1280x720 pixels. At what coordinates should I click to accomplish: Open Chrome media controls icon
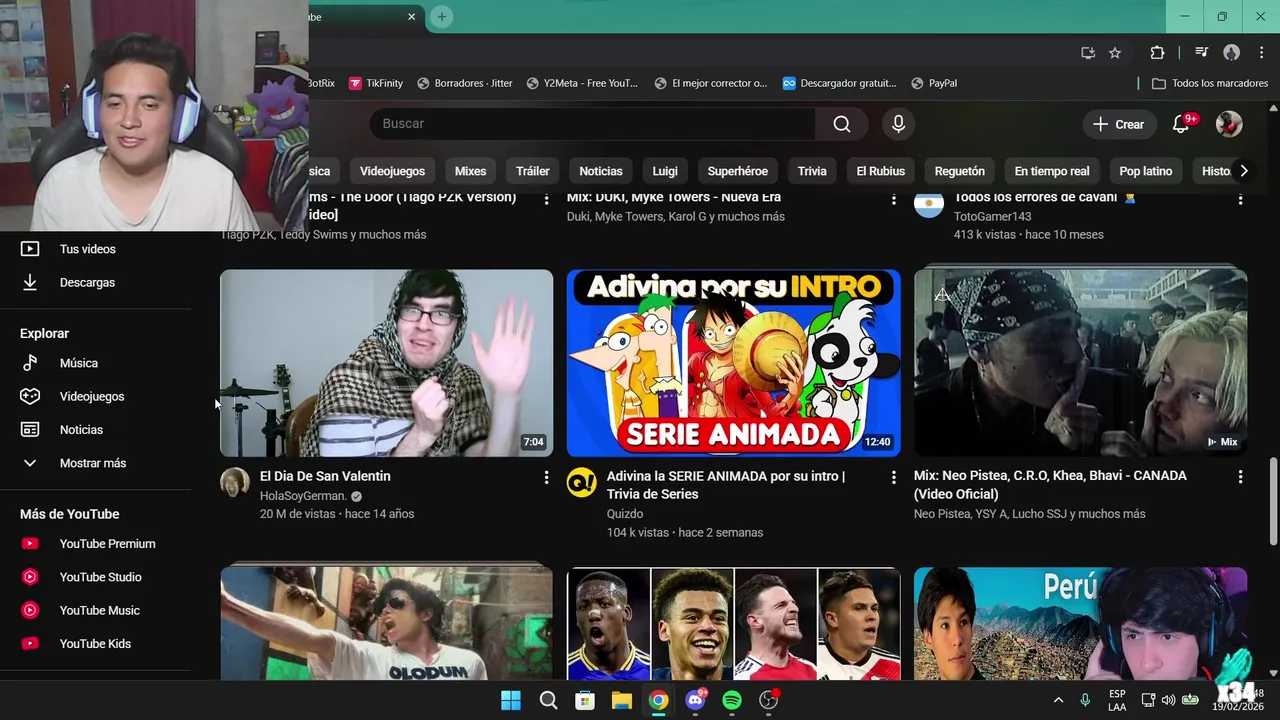point(1202,53)
